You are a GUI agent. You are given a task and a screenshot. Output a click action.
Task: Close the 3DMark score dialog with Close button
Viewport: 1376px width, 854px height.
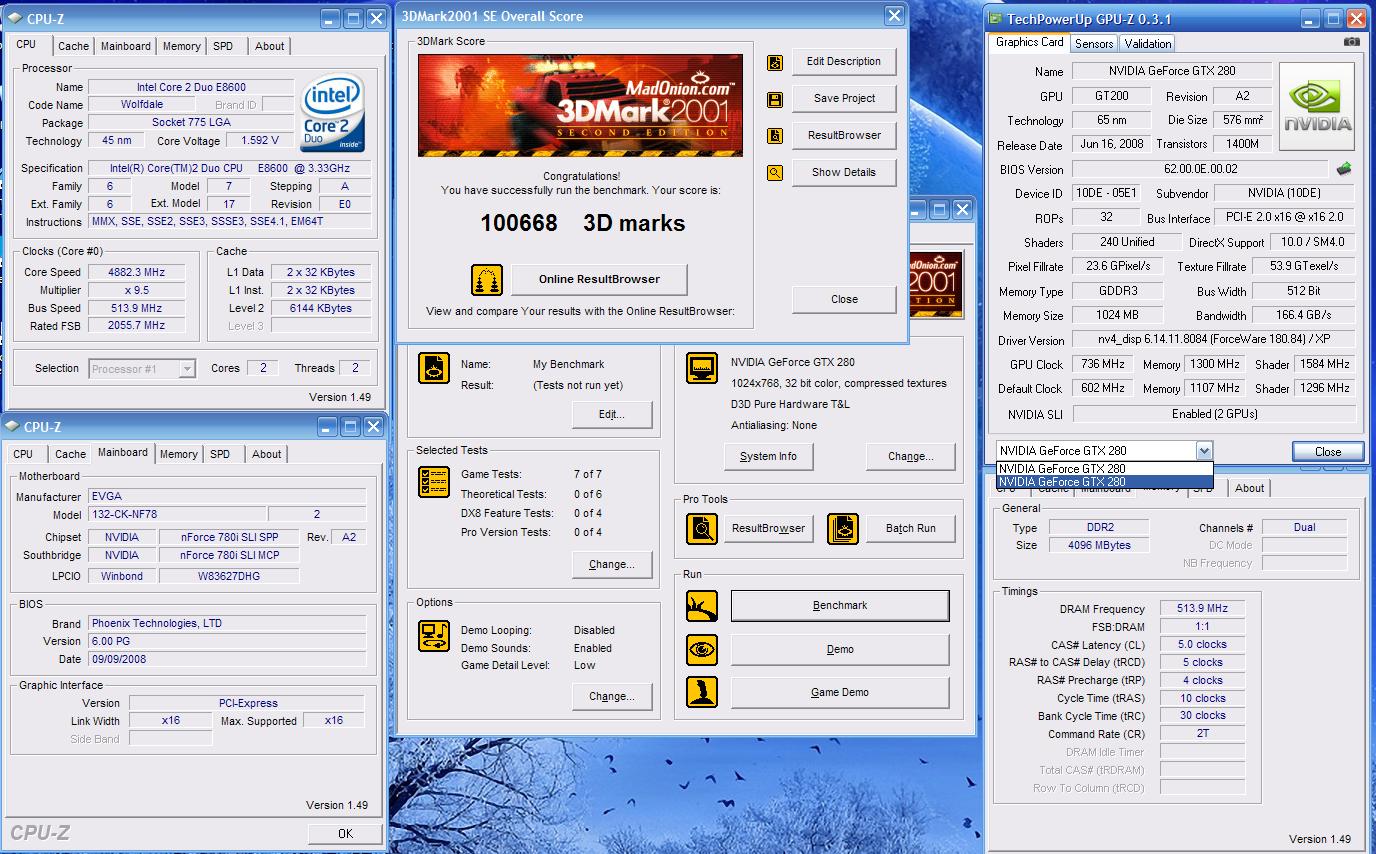pos(844,299)
